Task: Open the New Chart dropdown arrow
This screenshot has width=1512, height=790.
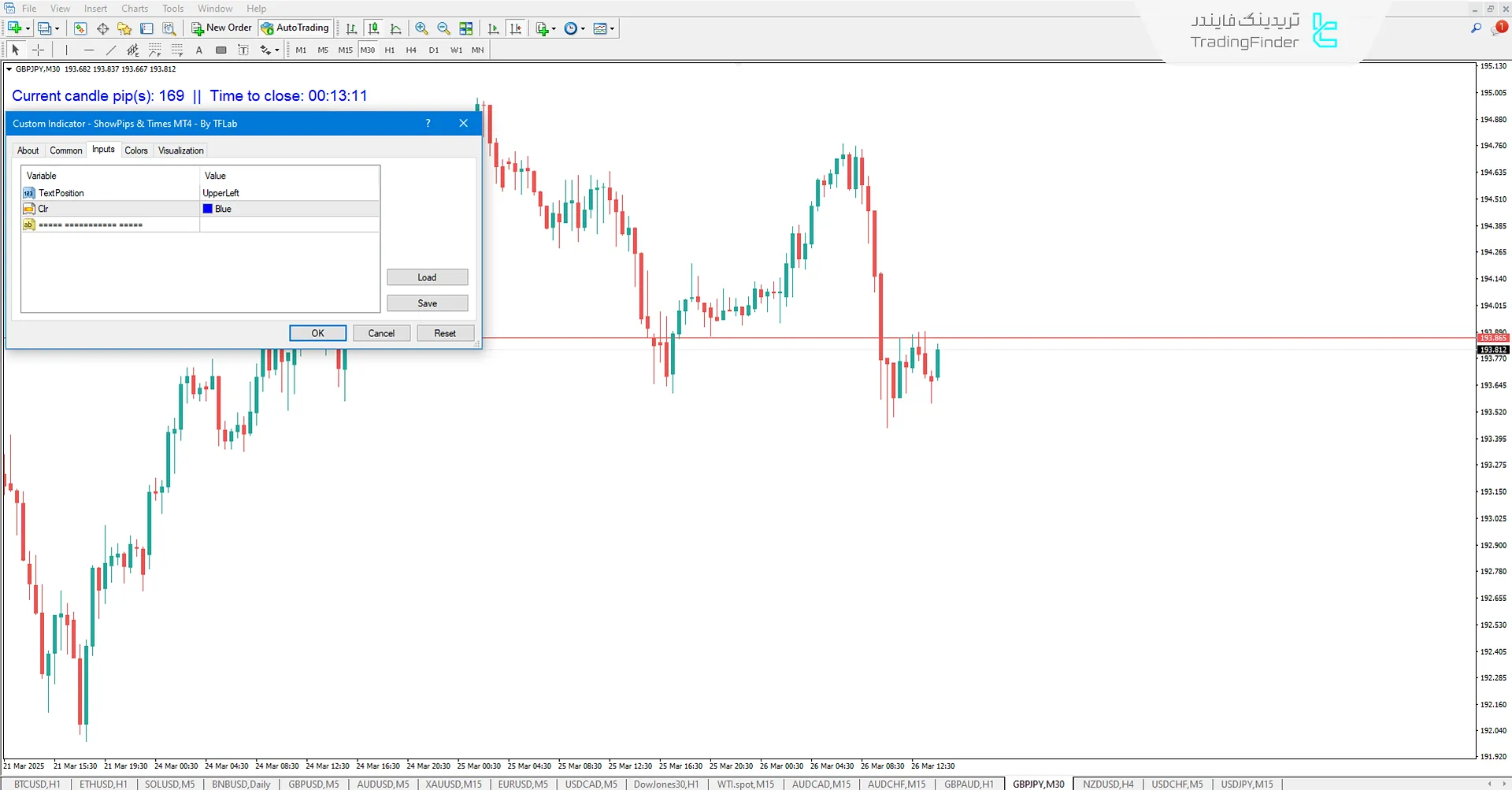Action: [28, 28]
